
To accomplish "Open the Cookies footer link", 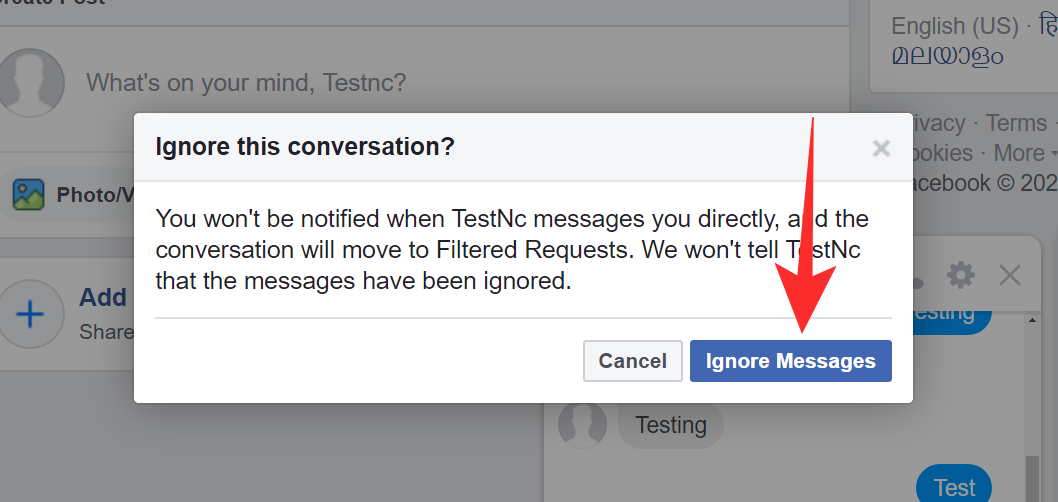I will (940, 153).
